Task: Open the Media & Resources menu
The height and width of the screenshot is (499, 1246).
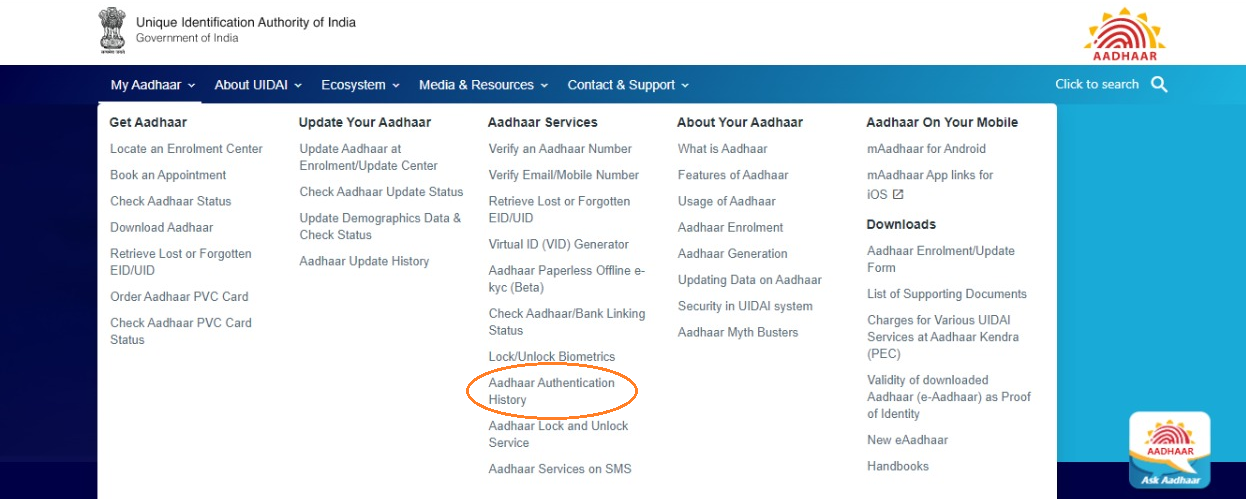Action: pyautogui.click(x=483, y=85)
